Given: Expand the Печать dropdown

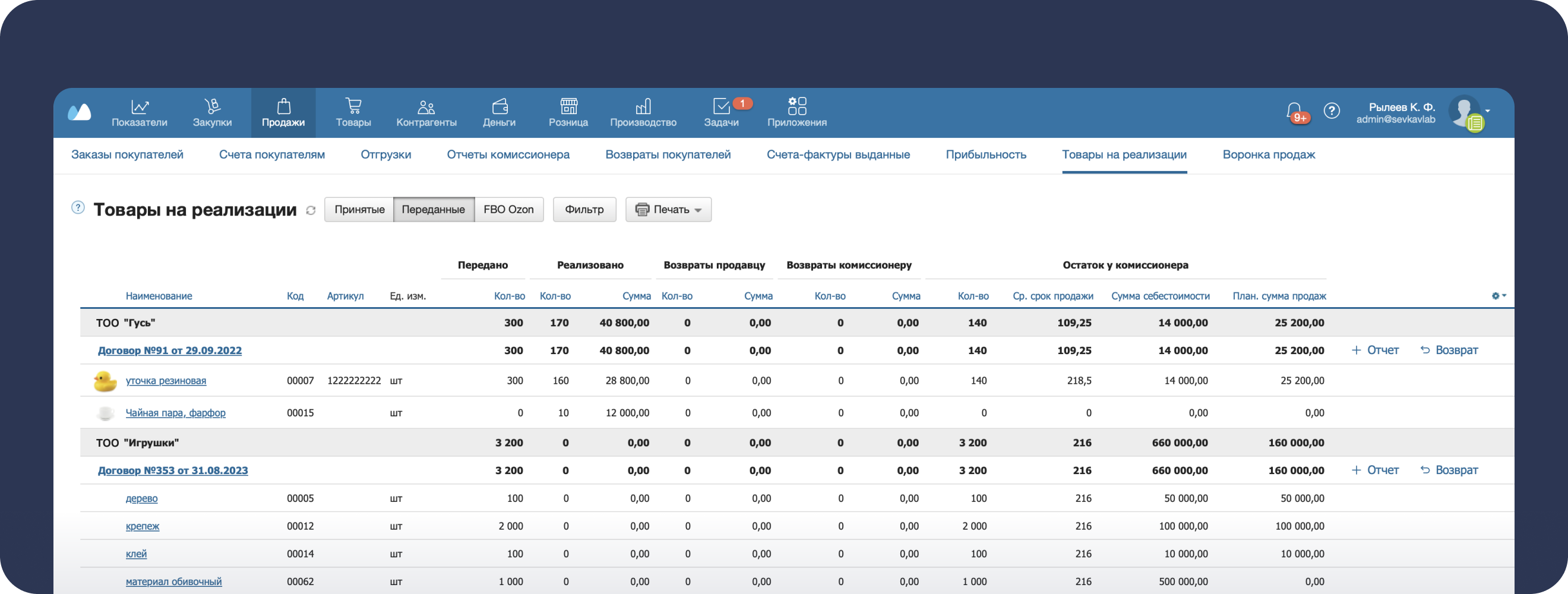Looking at the screenshot, I should 668,209.
